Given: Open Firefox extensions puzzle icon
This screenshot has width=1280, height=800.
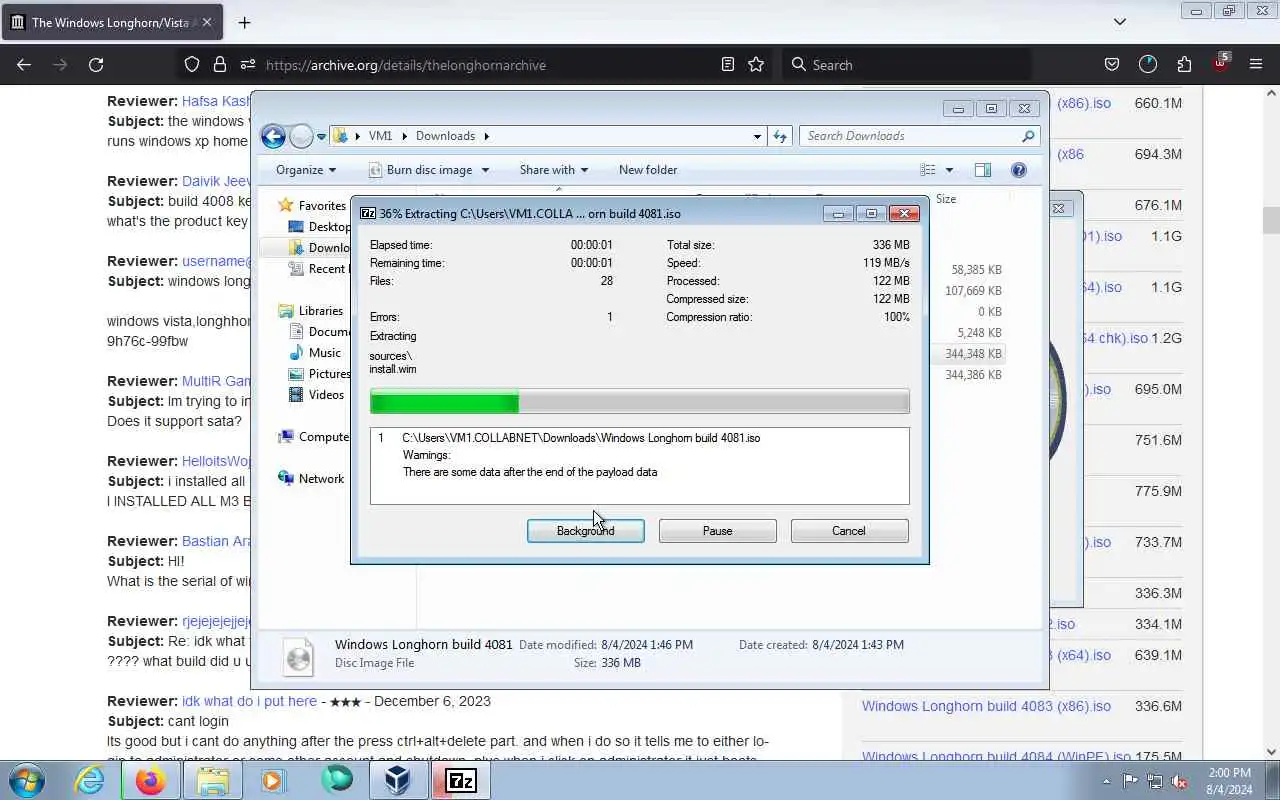Looking at the screenshot, I should pos(1184,64).
